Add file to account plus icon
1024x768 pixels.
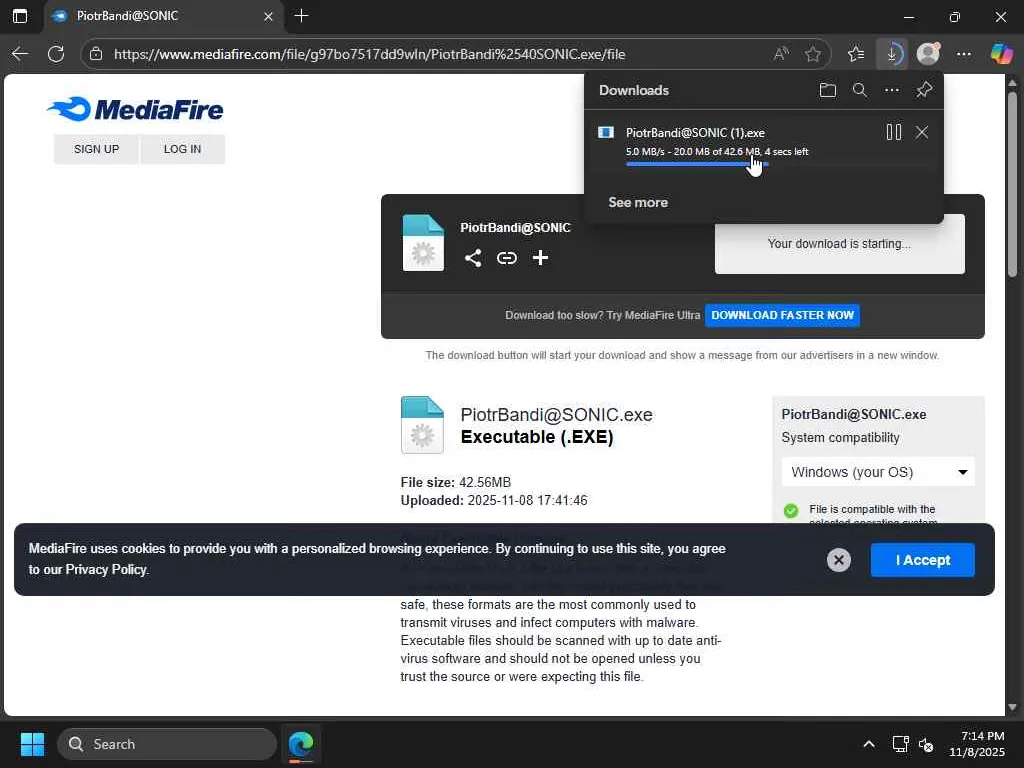pos(540,258)
